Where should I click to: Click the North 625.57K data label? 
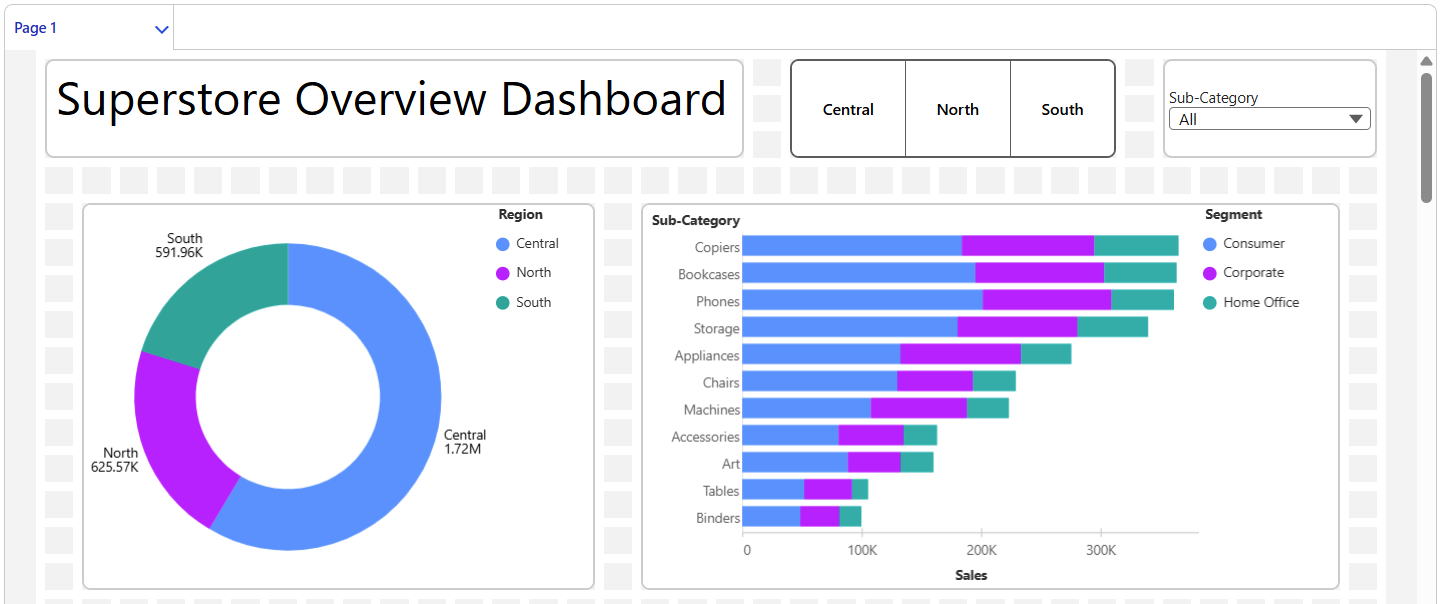114,460
